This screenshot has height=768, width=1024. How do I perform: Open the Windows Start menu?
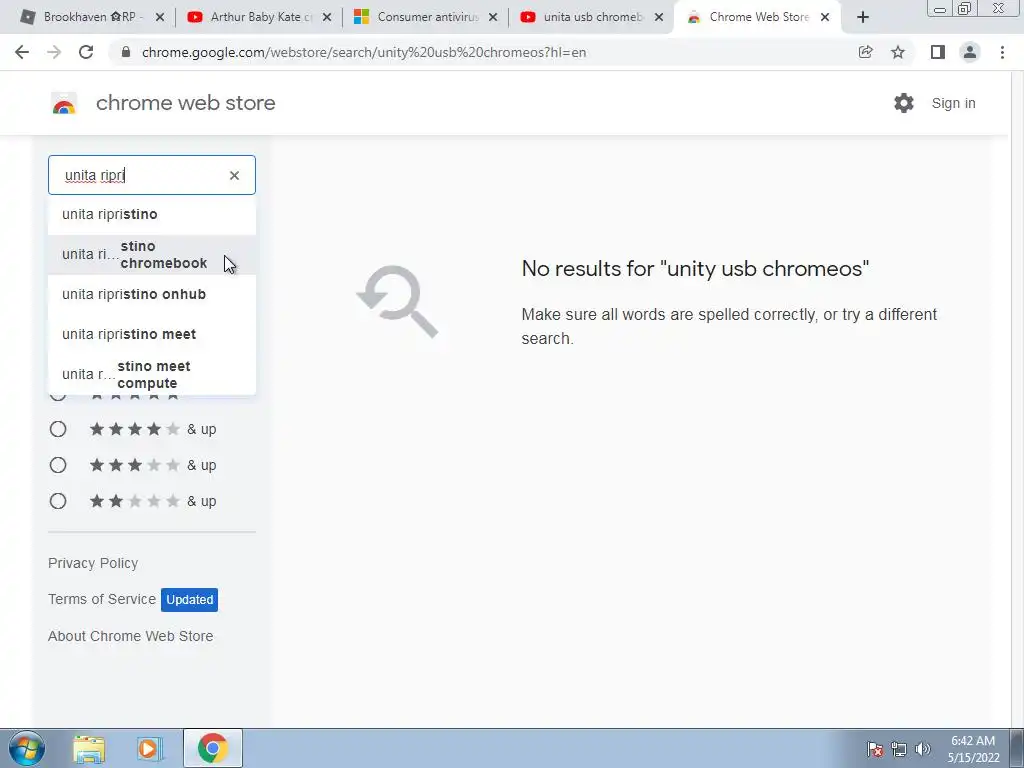26,748
